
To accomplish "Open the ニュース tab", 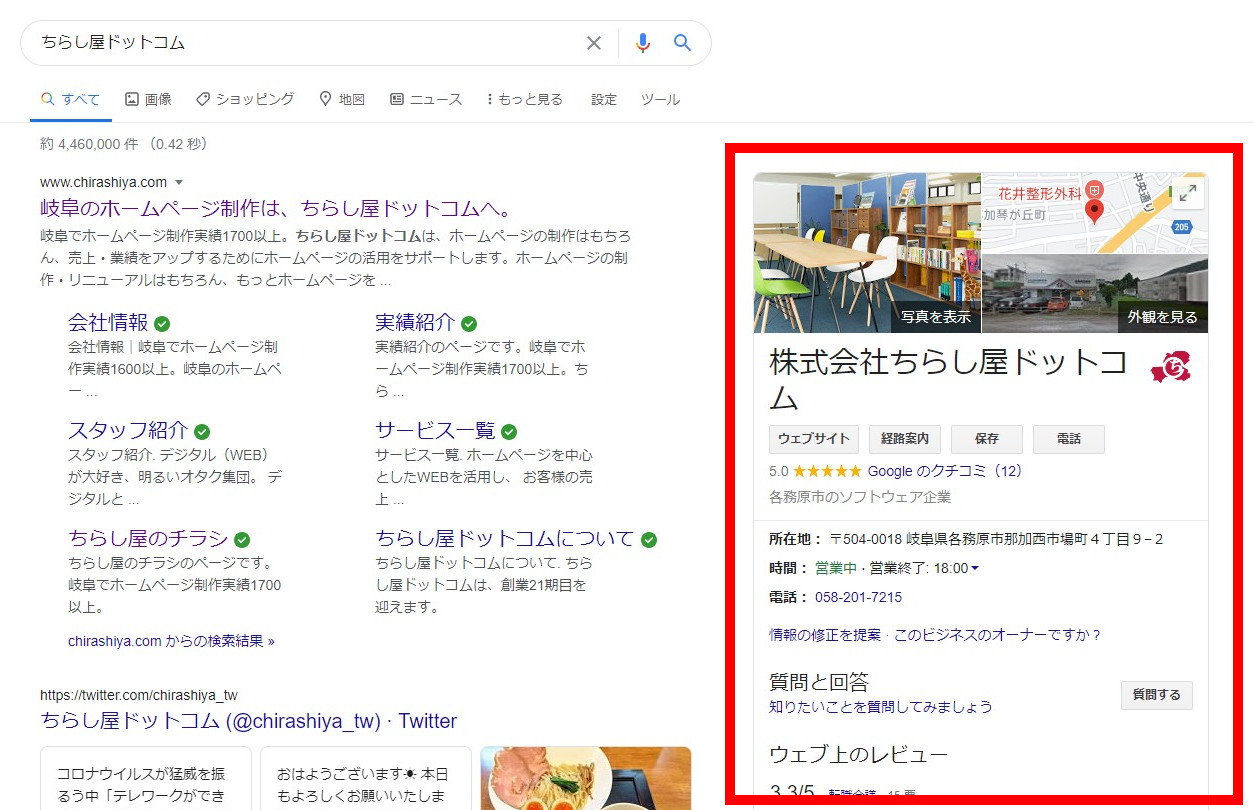I will pyautogui.click(x=426, y=99).
